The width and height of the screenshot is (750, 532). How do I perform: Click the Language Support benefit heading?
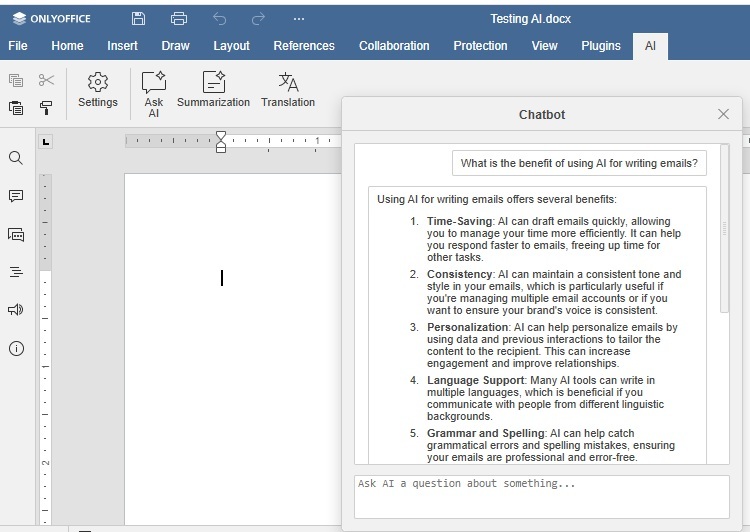(476, 380)
